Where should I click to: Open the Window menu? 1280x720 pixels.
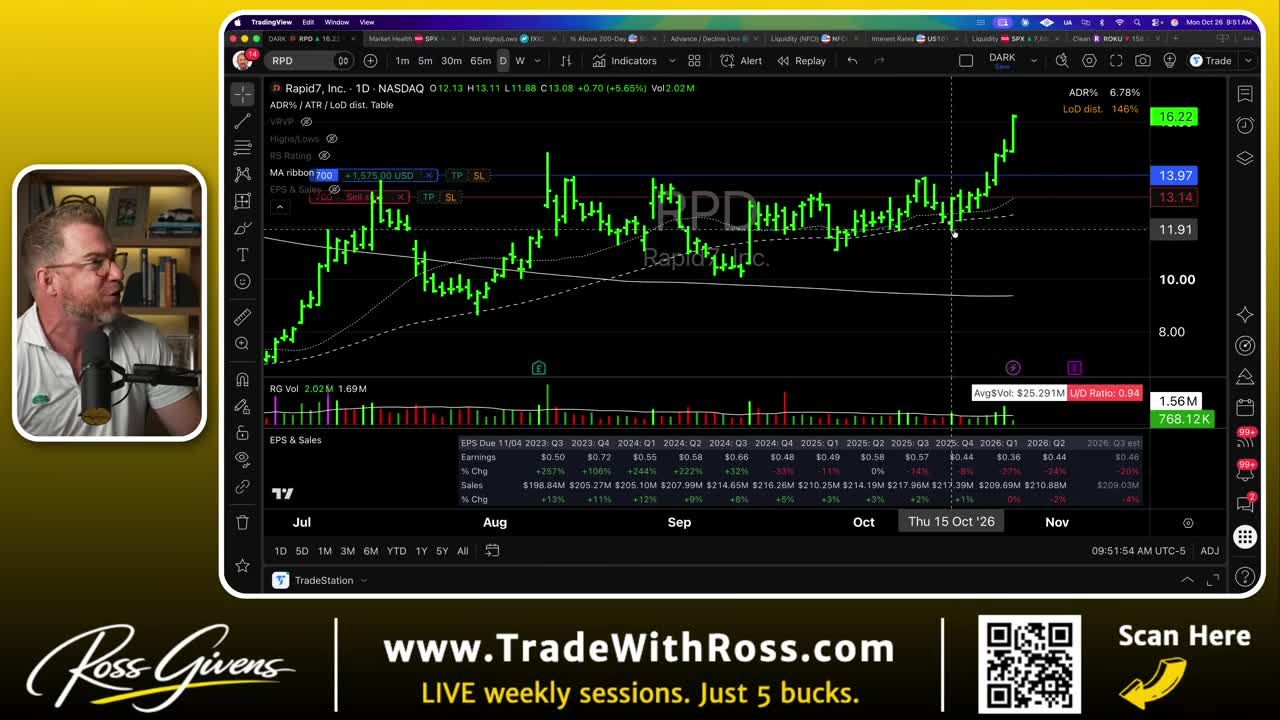click(x=337, y=22)
